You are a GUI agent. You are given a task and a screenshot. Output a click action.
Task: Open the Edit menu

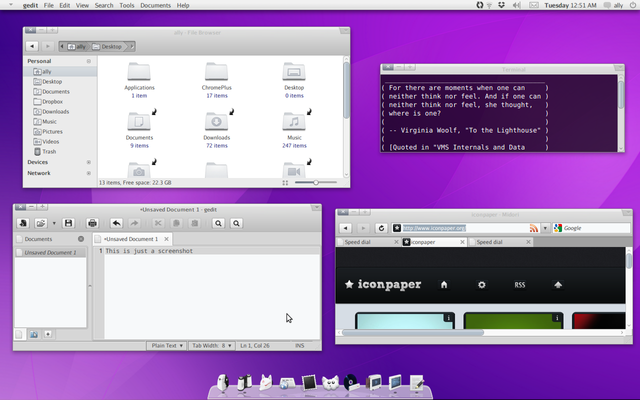(x=64, y=5)
